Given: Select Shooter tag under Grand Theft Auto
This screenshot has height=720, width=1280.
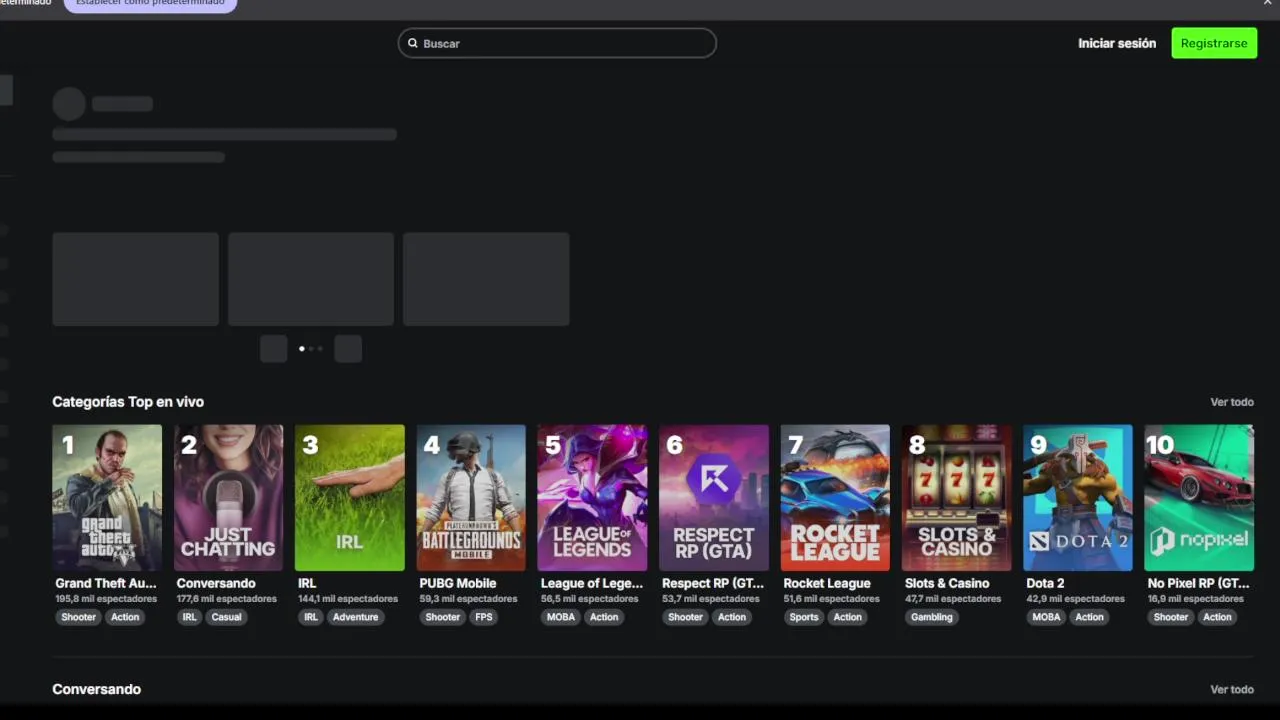Looking at the screenshot, I should click(x=78, y=617).
